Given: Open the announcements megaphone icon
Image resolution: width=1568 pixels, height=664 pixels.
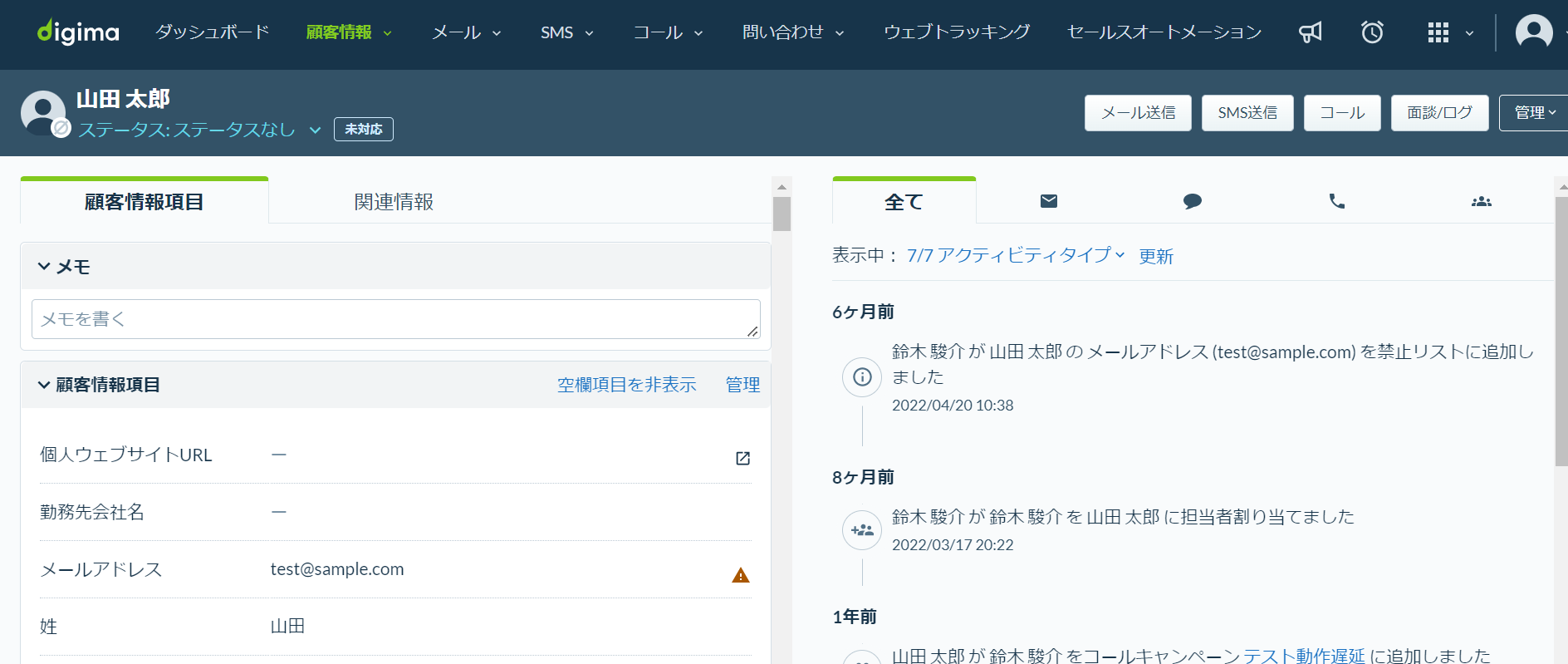Looking at the screenshot, I should [1311, 32].
